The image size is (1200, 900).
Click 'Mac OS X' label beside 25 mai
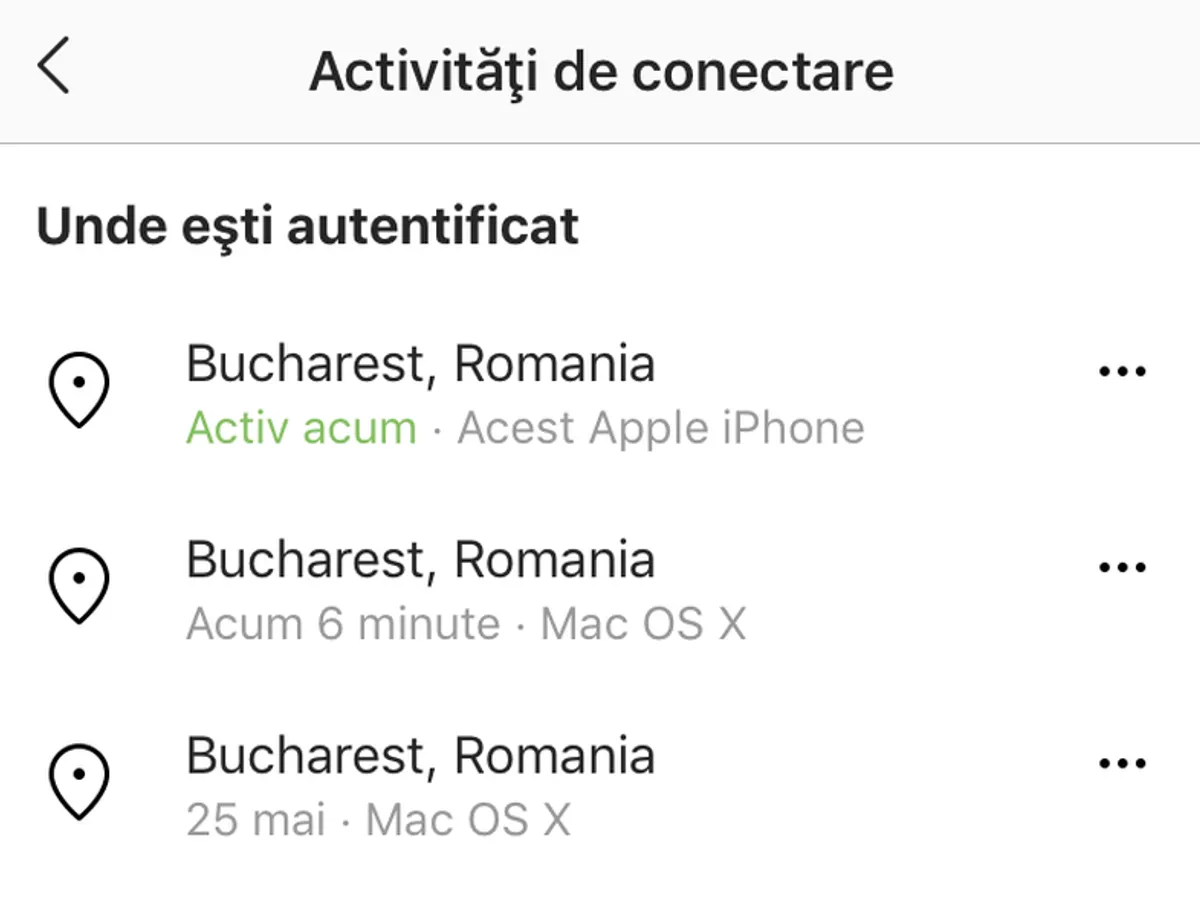tap(468, 821)
